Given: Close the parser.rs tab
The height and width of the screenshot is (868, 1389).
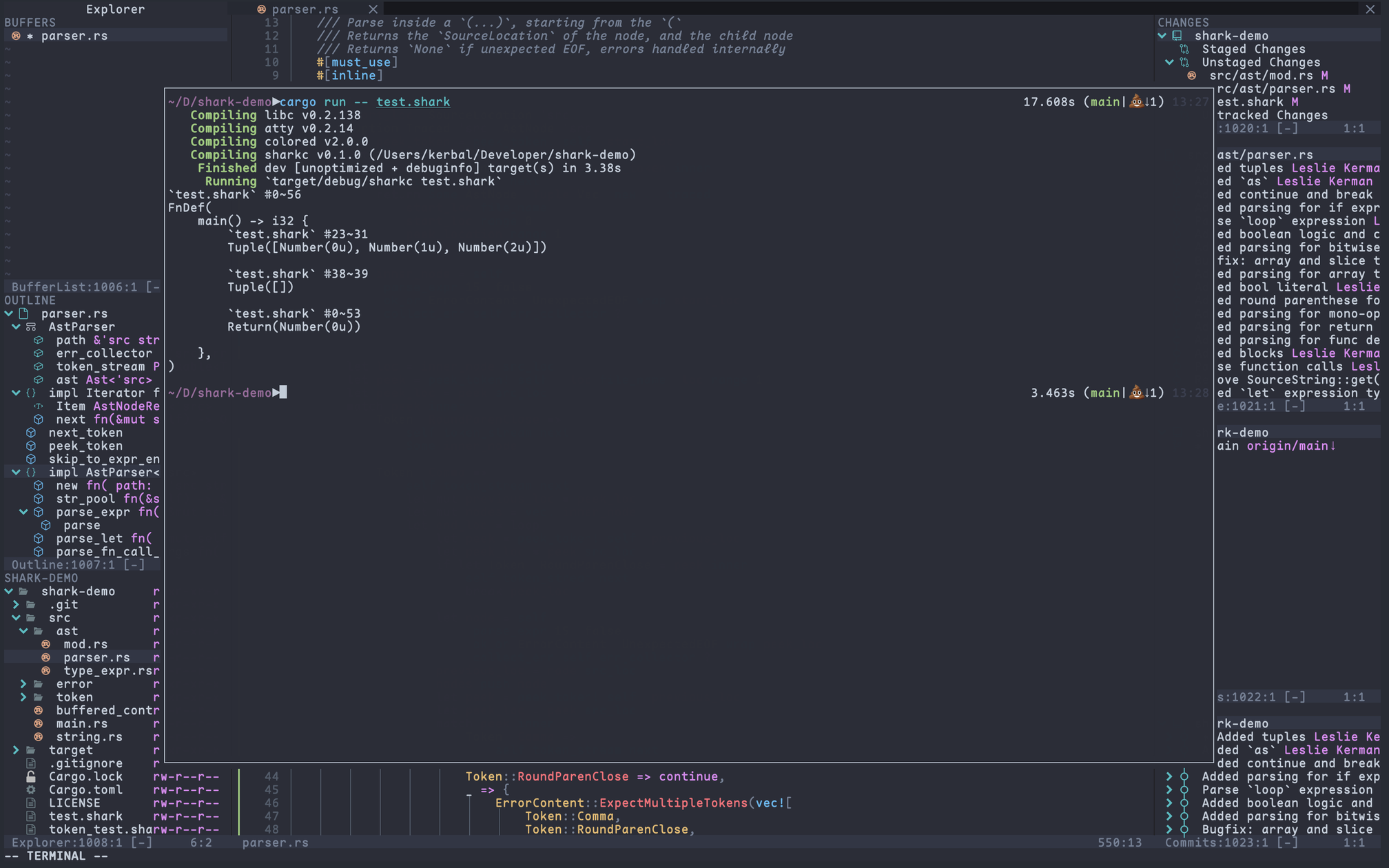Looking at the screenshot, I should point(373,9).
